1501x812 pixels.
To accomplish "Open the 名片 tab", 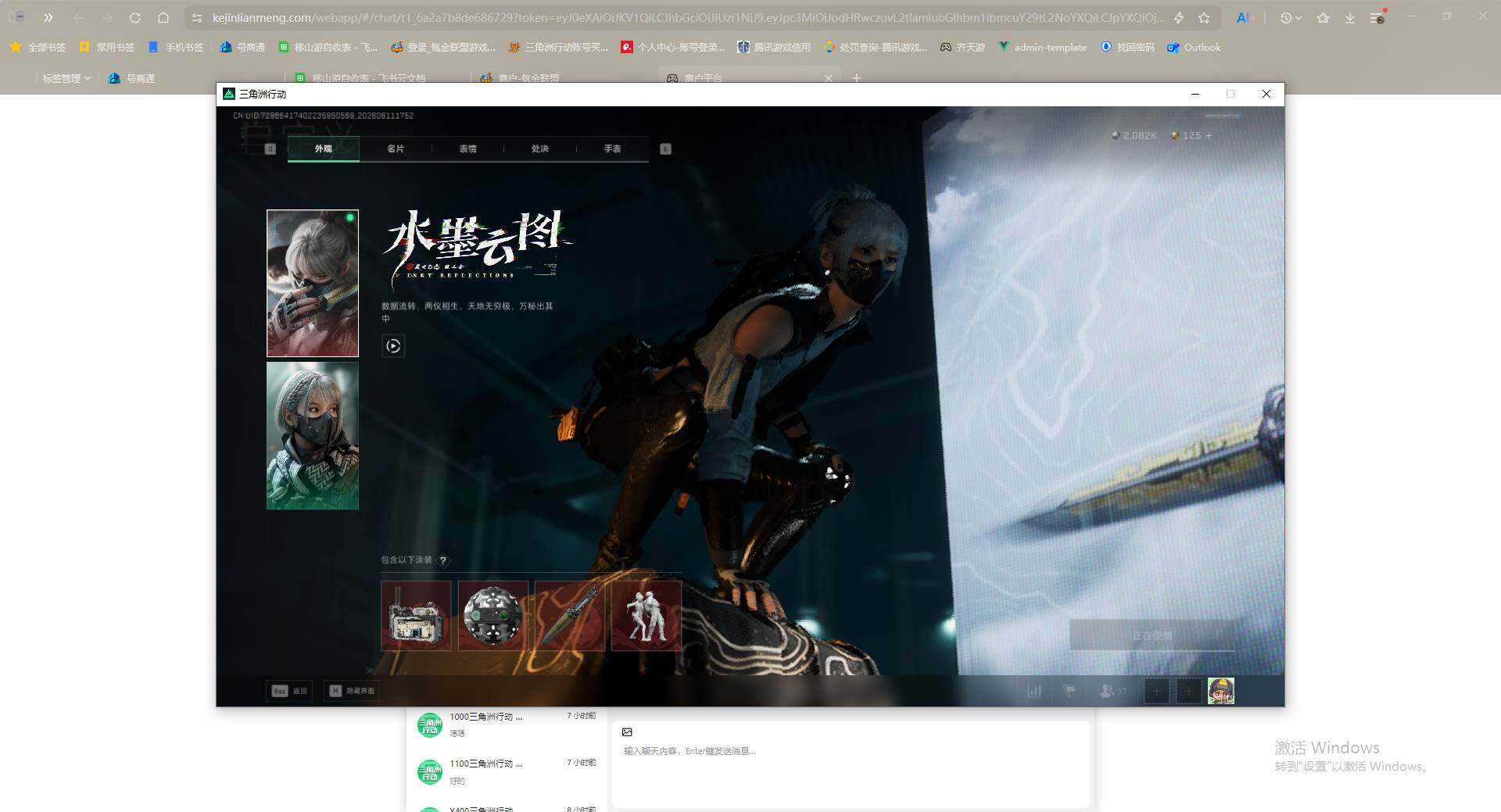I will tap(396, 148).
